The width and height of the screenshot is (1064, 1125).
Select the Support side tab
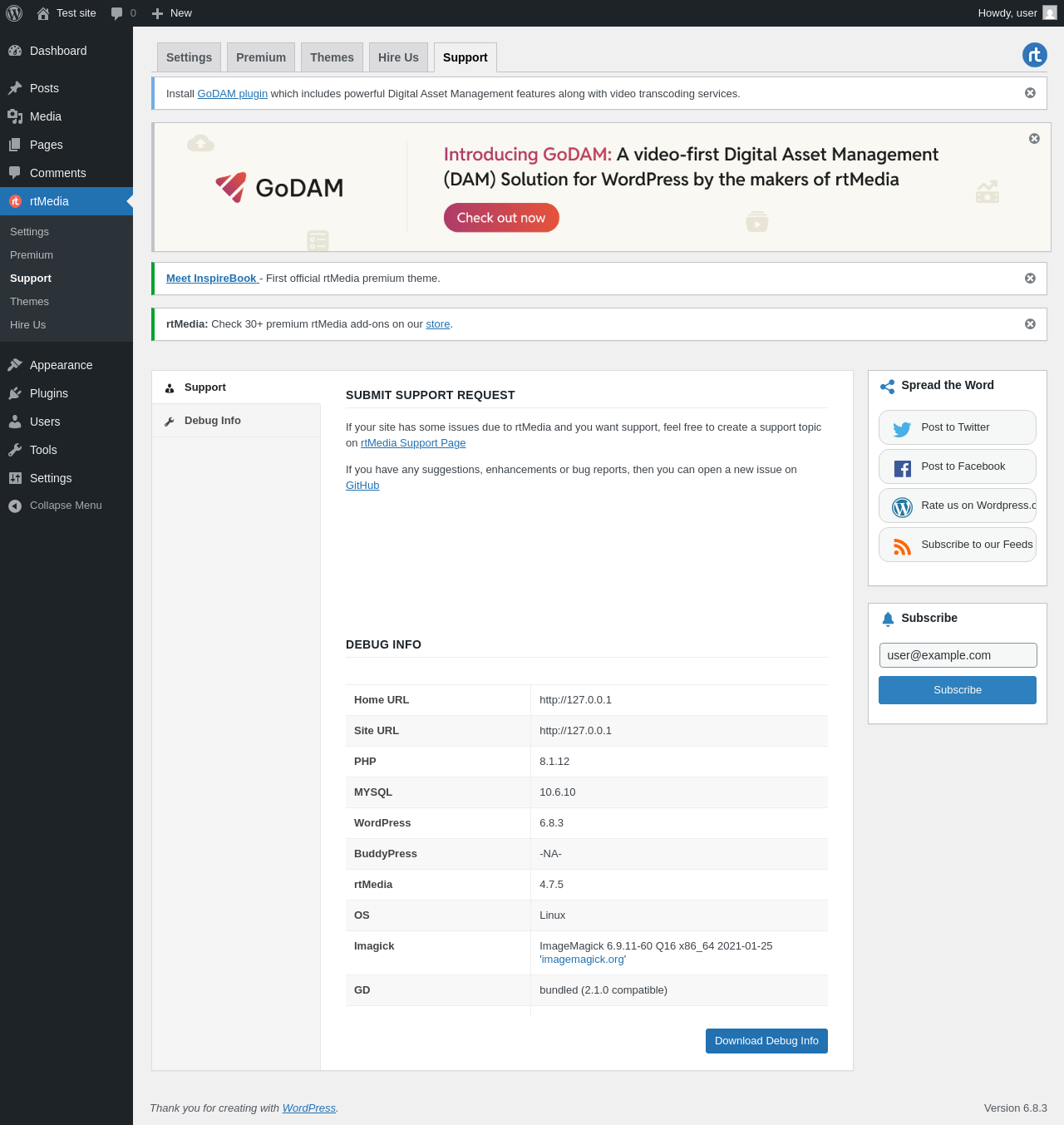click(236, 387)
